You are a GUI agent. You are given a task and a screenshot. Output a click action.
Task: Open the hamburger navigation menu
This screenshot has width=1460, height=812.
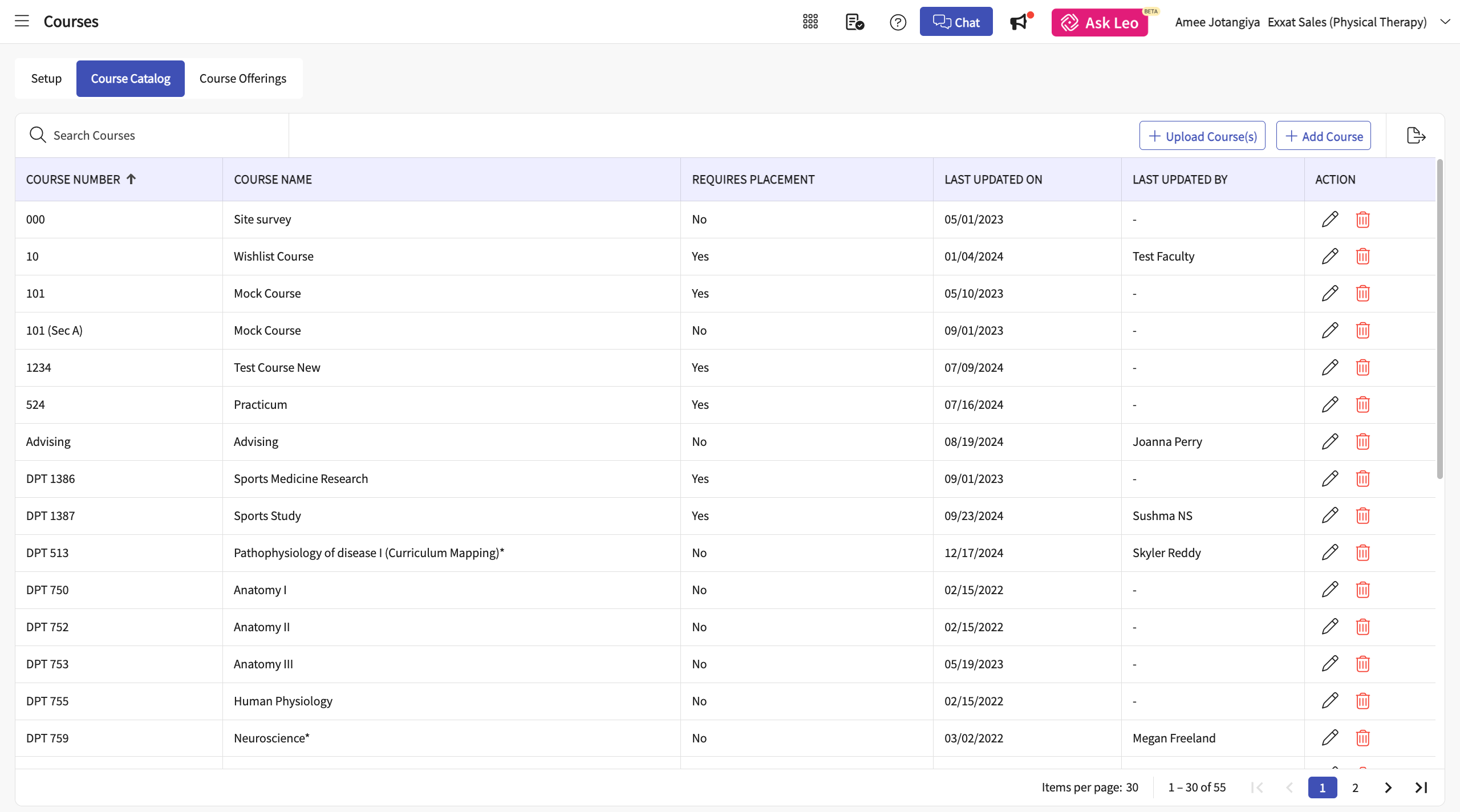[x=22, y=22]
